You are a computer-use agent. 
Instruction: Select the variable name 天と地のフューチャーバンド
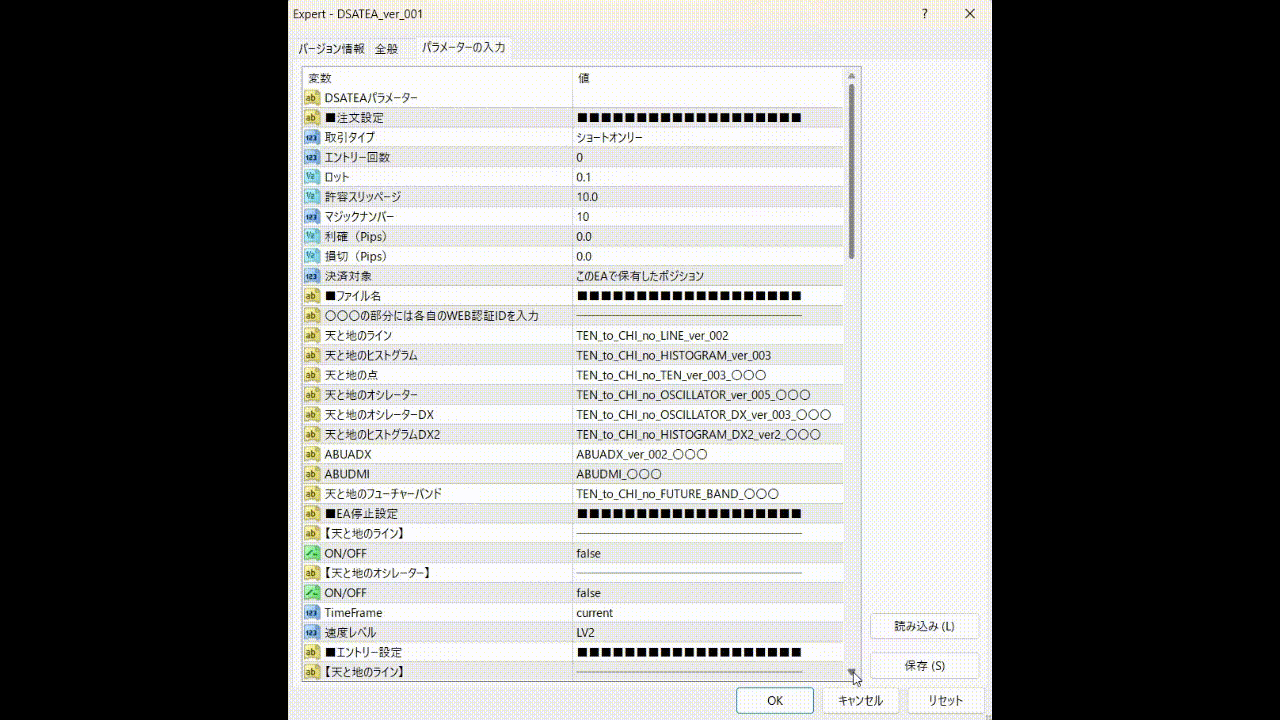click(383, 494)
